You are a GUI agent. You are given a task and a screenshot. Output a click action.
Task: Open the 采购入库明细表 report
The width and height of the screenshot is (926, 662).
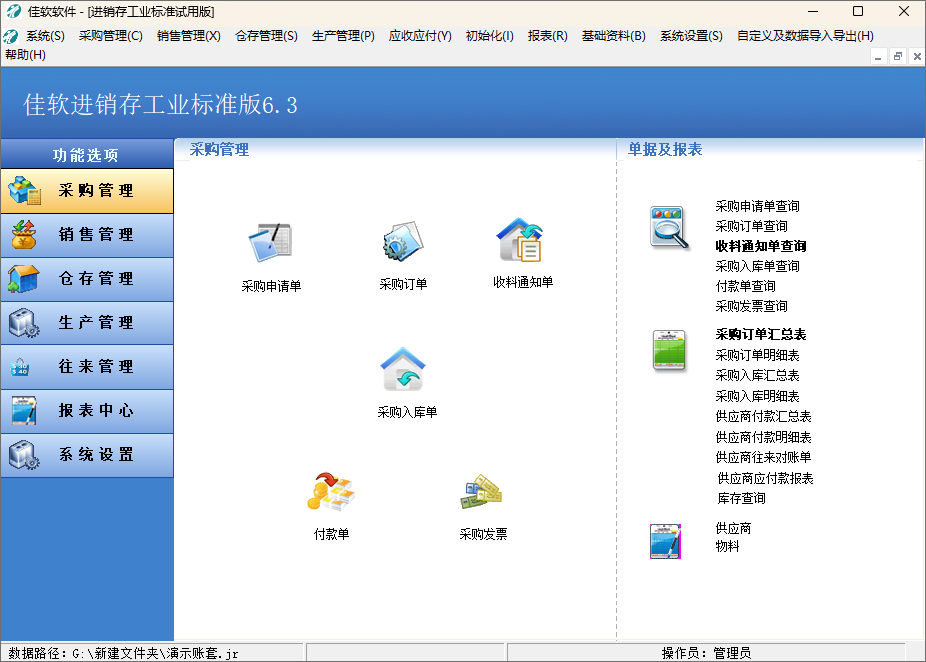click(x=757, y=396)
